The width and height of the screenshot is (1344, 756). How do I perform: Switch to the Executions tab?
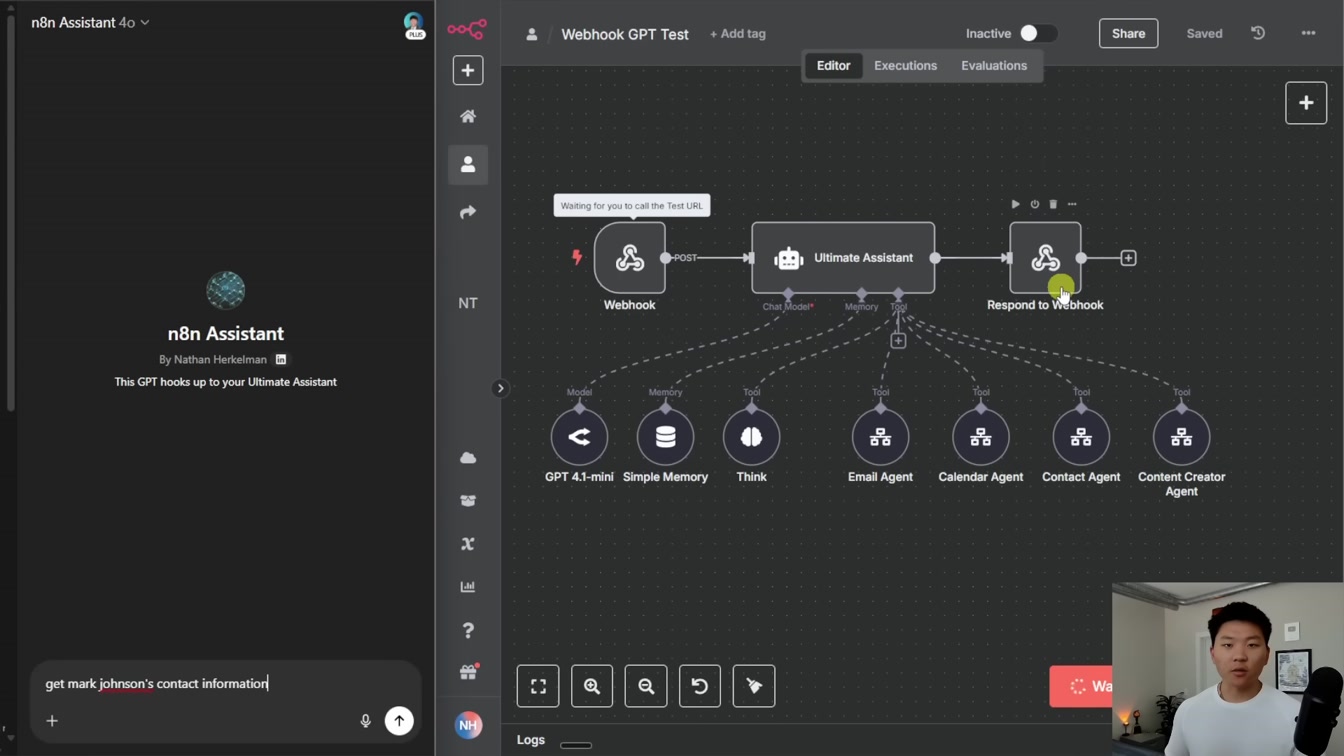point(905,66)
